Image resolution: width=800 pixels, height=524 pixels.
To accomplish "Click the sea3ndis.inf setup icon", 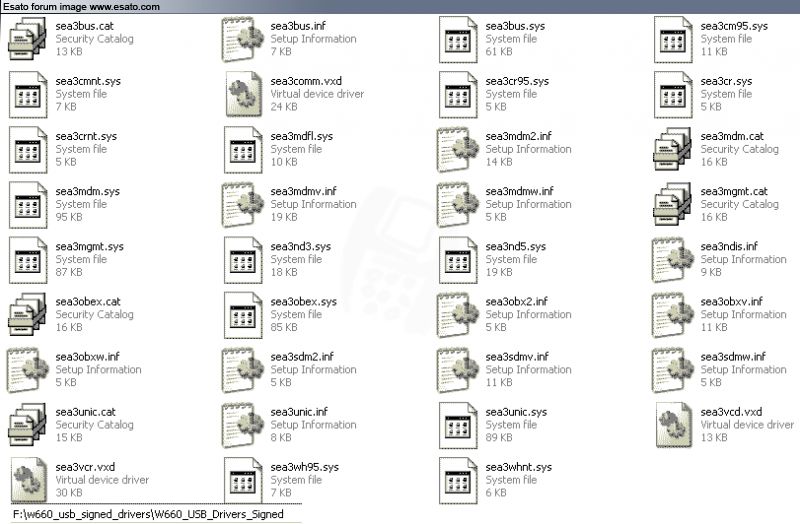I will (673, 259).
